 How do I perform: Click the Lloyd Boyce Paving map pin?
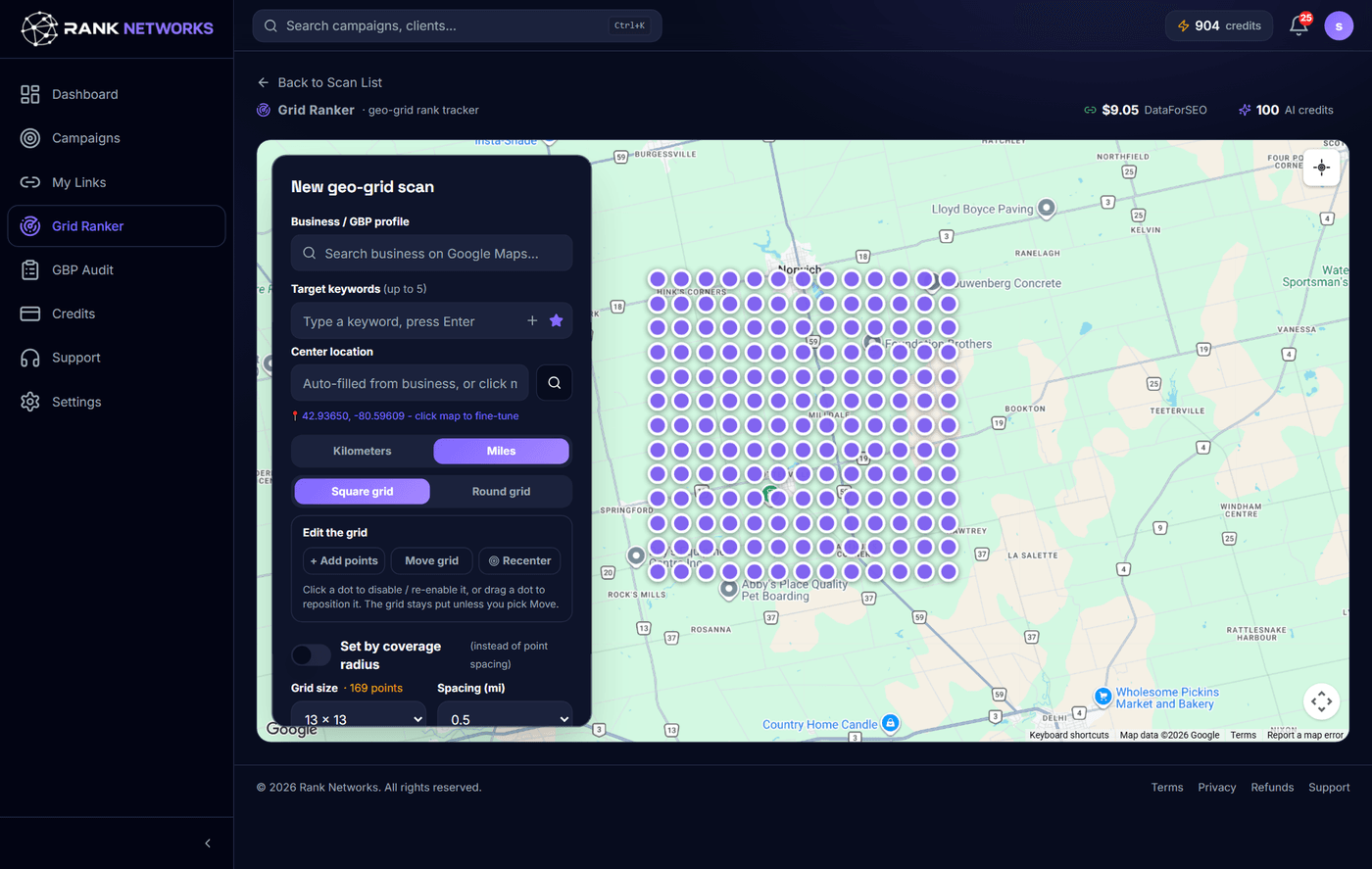[1047, 208]
